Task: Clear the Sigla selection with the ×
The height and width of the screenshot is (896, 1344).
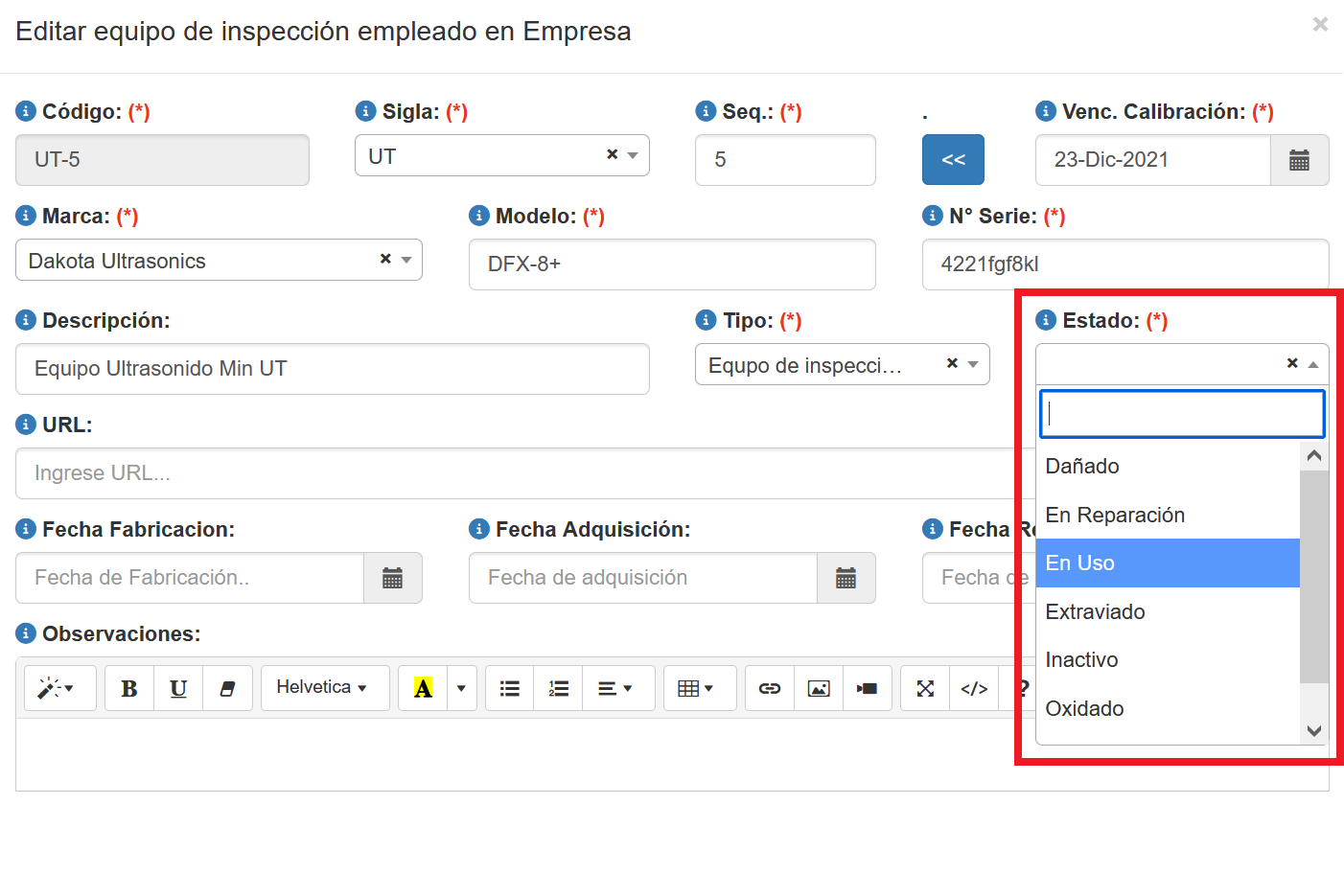Action: point(612,154)
